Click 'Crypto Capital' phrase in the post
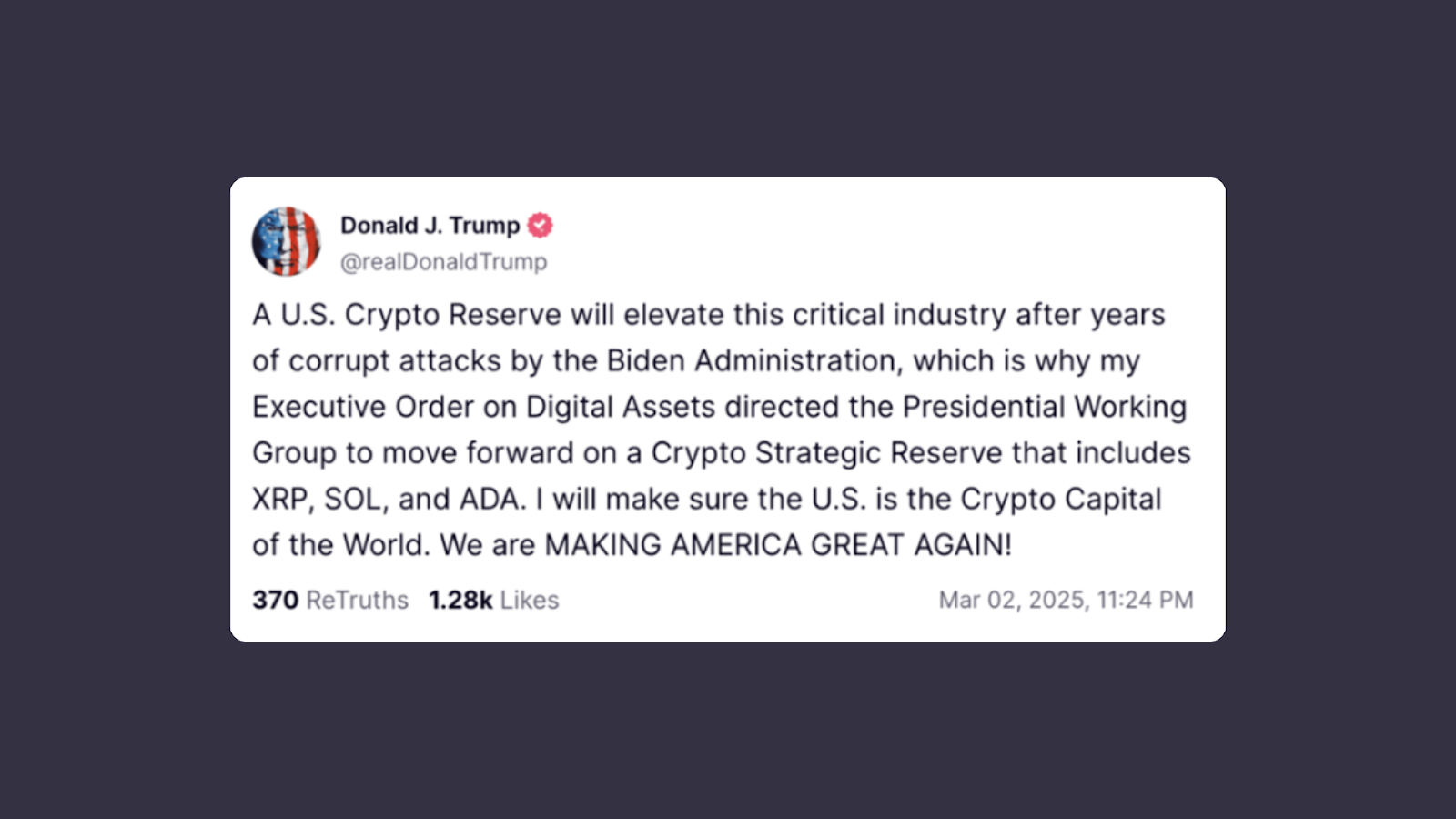 click(x=1061, y=499)
